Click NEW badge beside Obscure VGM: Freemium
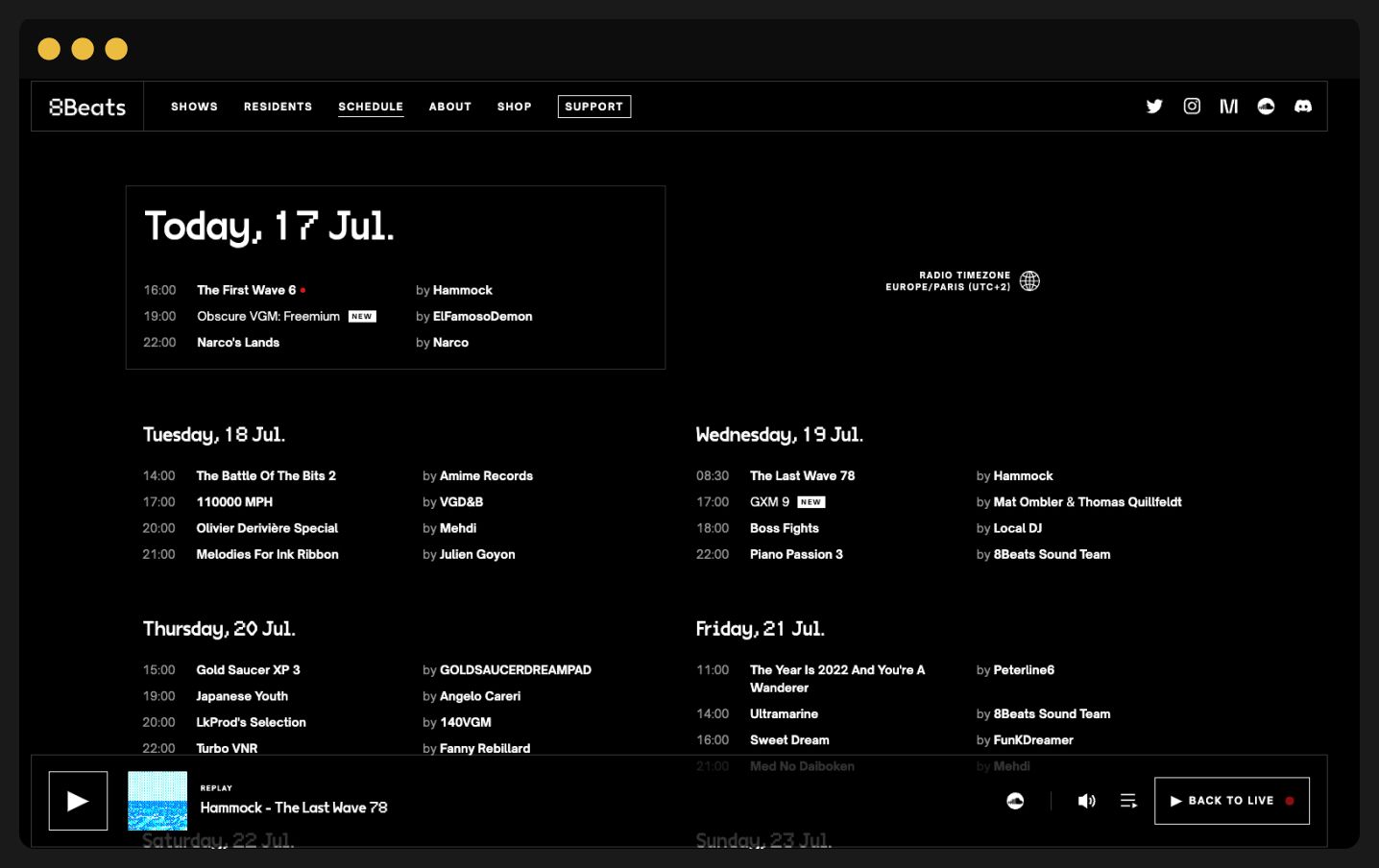This screenshot has width=1379, height=868. pyautogui.click(x=362, y=317)
